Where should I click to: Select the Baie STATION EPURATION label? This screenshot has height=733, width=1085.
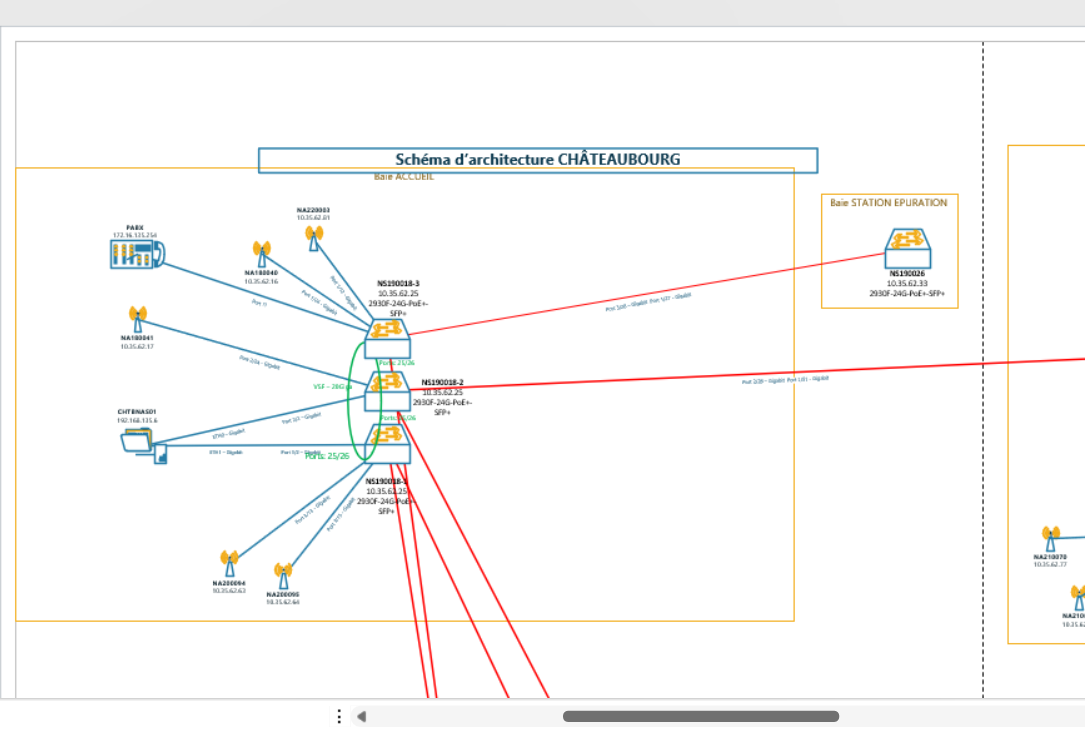[x=888, y=203]
